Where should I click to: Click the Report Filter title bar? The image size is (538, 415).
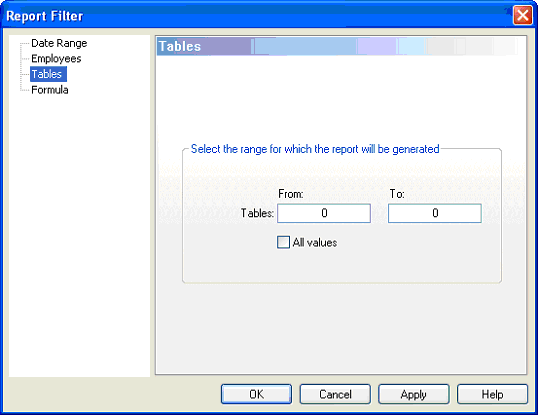[257, 15]
